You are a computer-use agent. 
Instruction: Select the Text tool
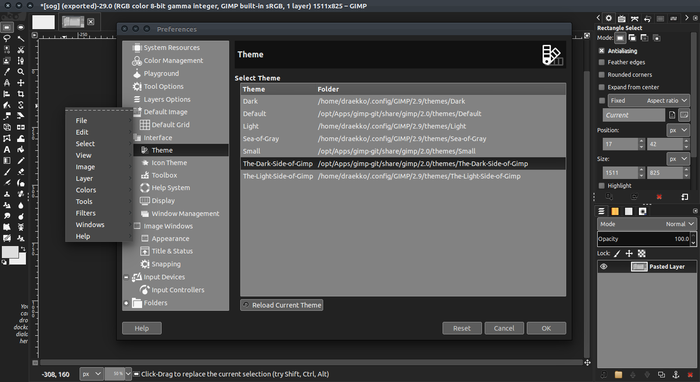[x=7, y=149]
